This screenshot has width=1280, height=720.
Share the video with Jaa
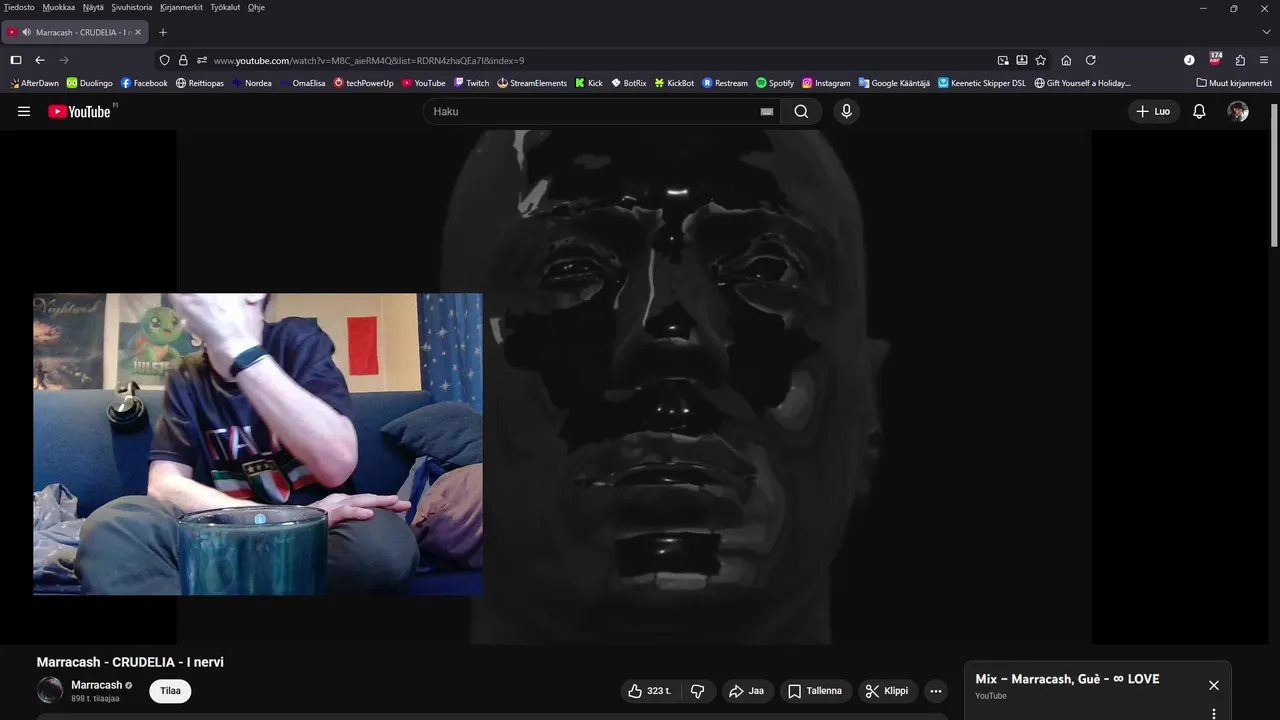[747, 691]
